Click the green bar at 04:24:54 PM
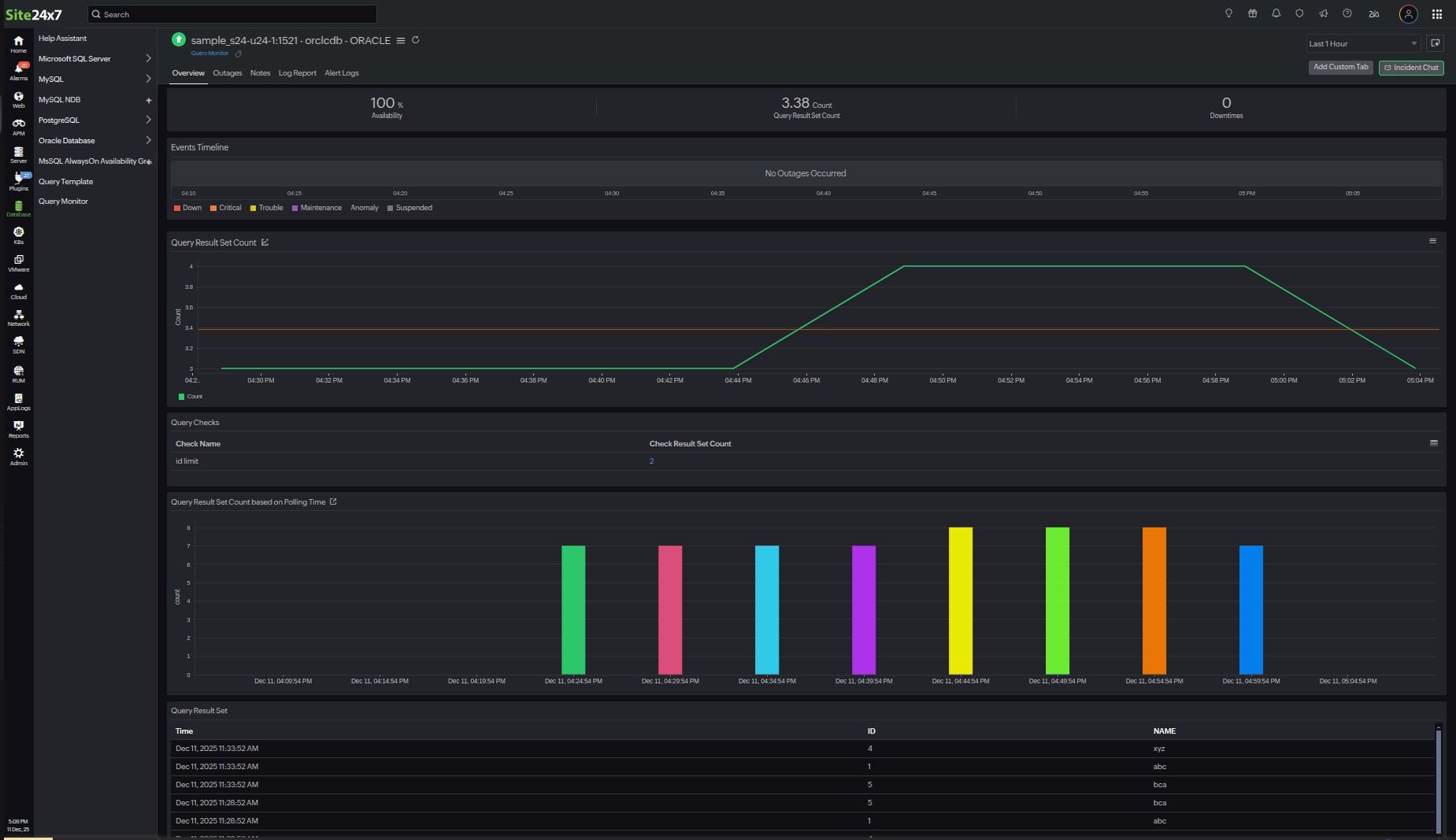Screen dimensions: 1456x840 [x=573, y=609]
